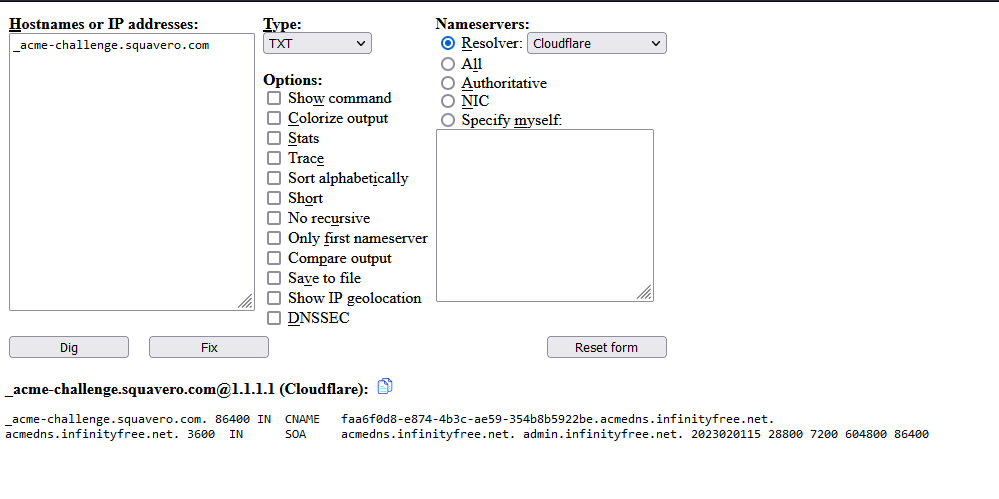
Task: Click the Reset form button
Action: (607, 347)
